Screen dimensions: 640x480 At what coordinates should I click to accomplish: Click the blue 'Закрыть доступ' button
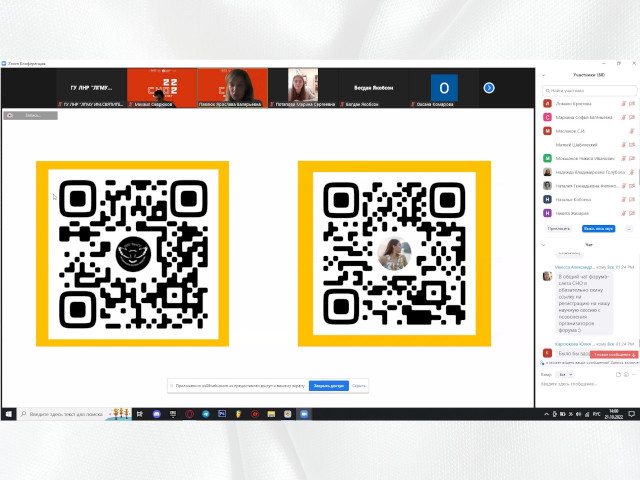click(x=329, y=386)
